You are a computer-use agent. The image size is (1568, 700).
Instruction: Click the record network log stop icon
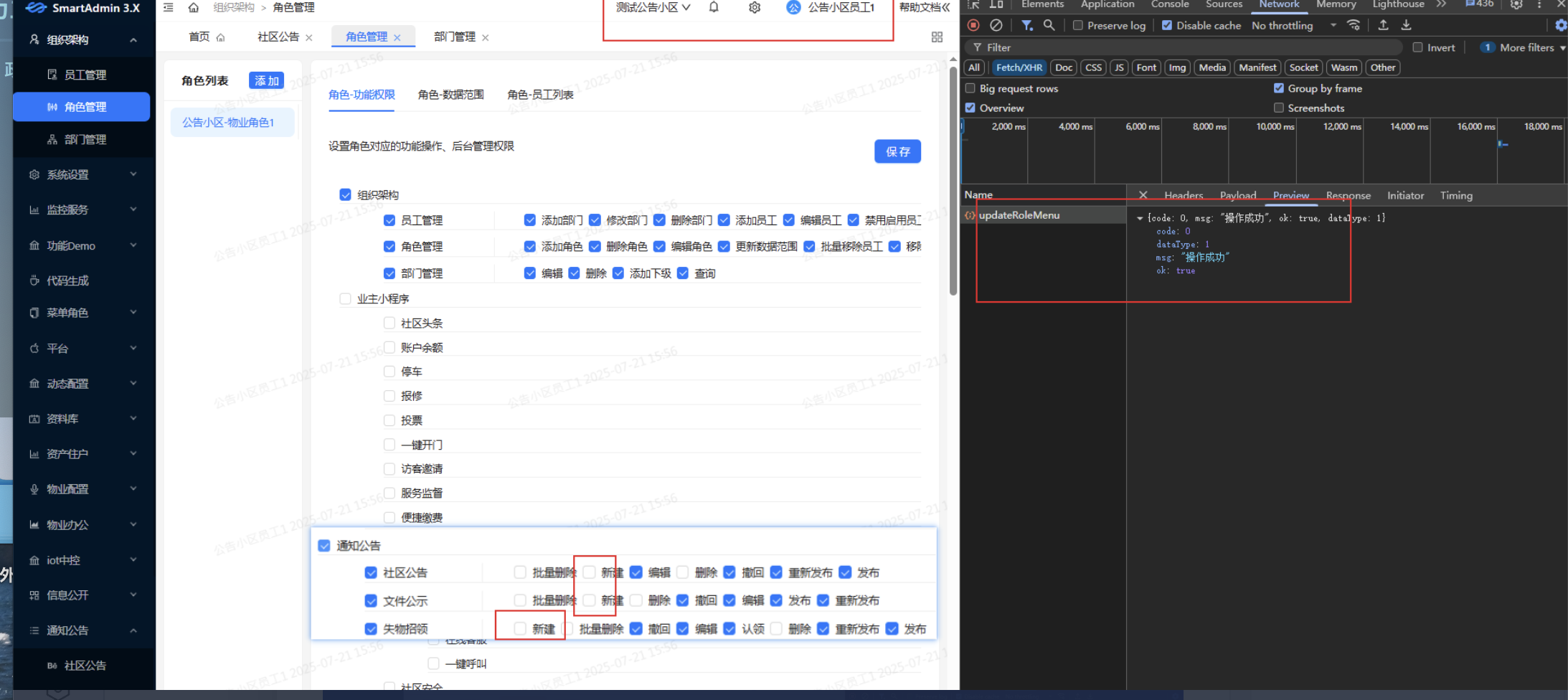(x=973, y=25)
